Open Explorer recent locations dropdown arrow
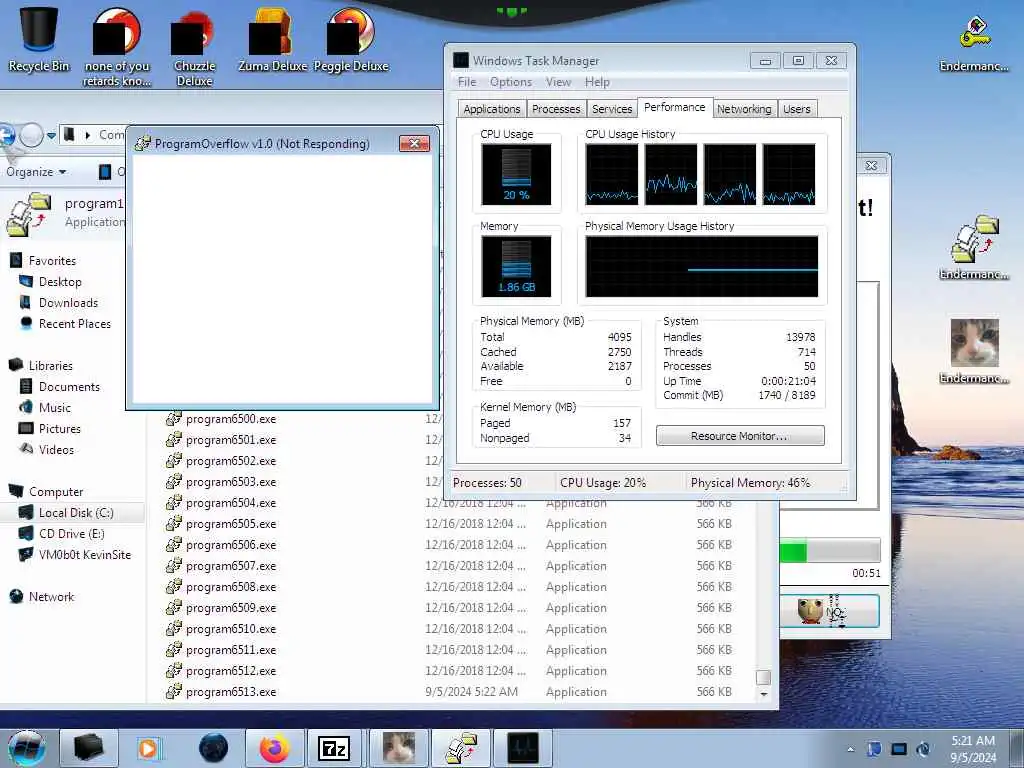 click(51, 136)
